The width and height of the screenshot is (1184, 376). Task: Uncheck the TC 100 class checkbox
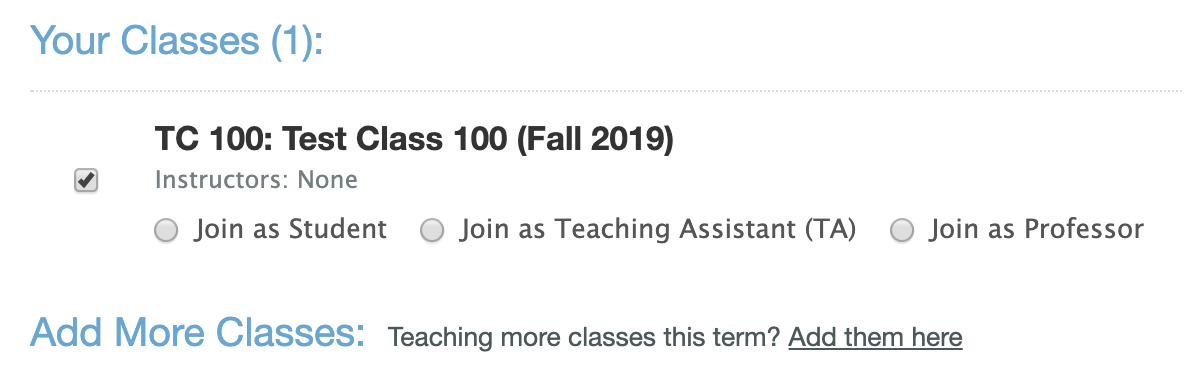point(86,180)
